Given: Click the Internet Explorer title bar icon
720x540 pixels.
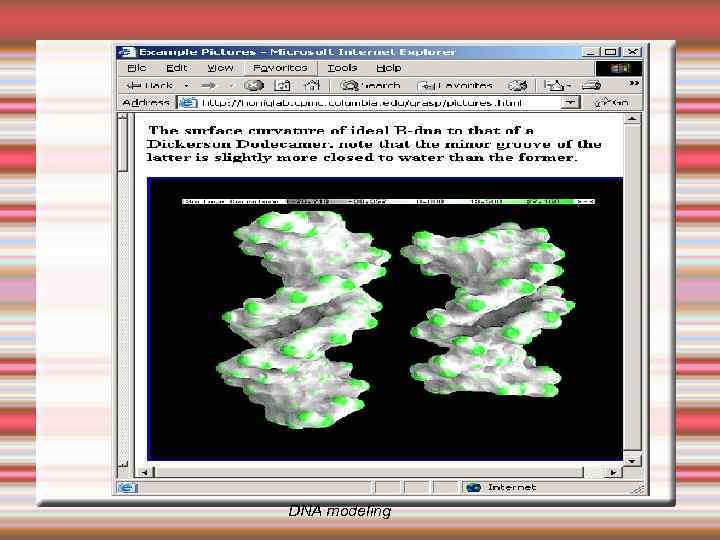Looking at the screenshot, I should 127,52.
